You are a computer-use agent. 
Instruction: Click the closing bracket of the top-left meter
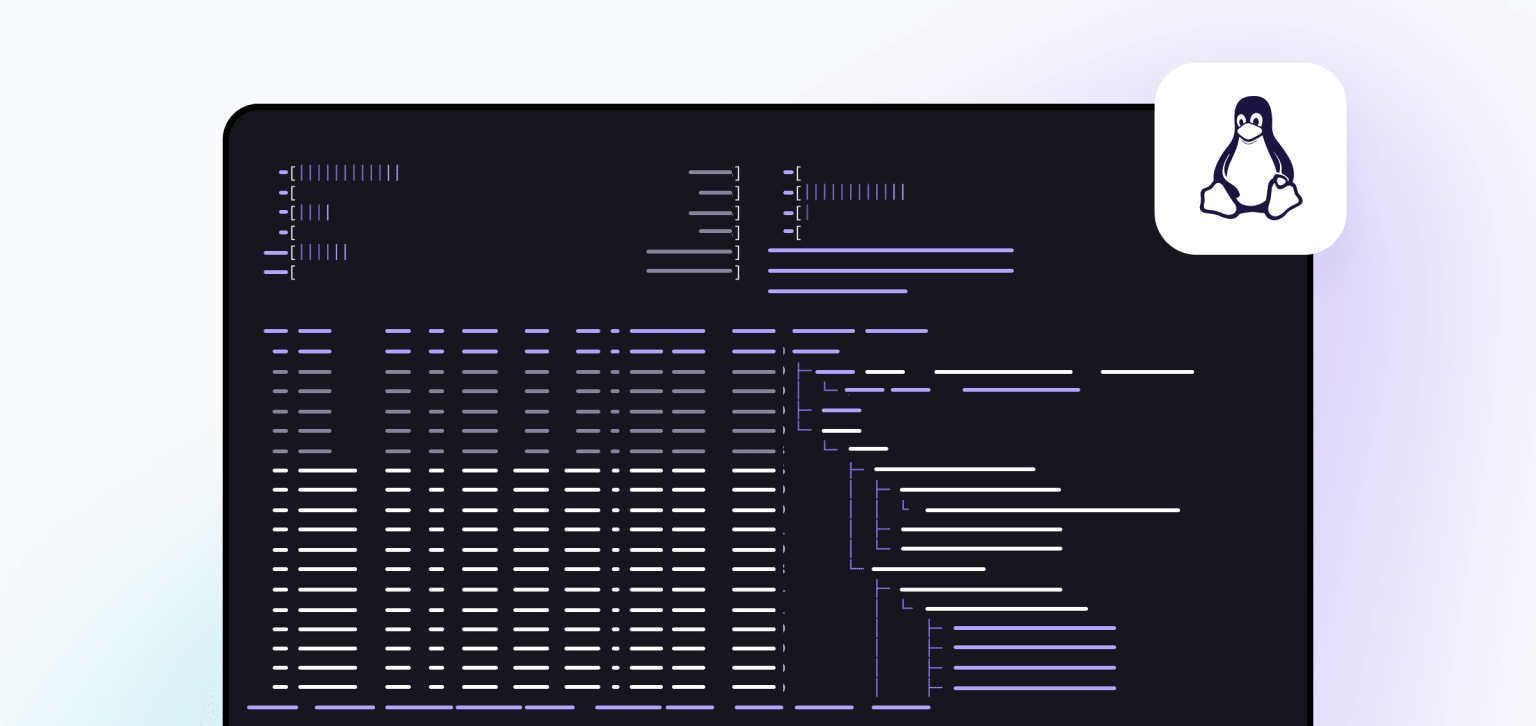[x=737, y=173]
